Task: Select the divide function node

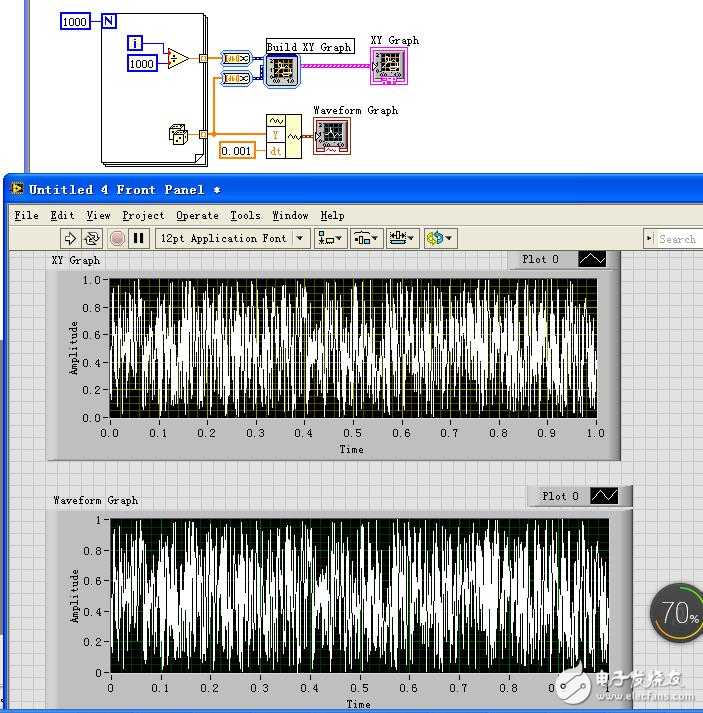Action: 177,58
